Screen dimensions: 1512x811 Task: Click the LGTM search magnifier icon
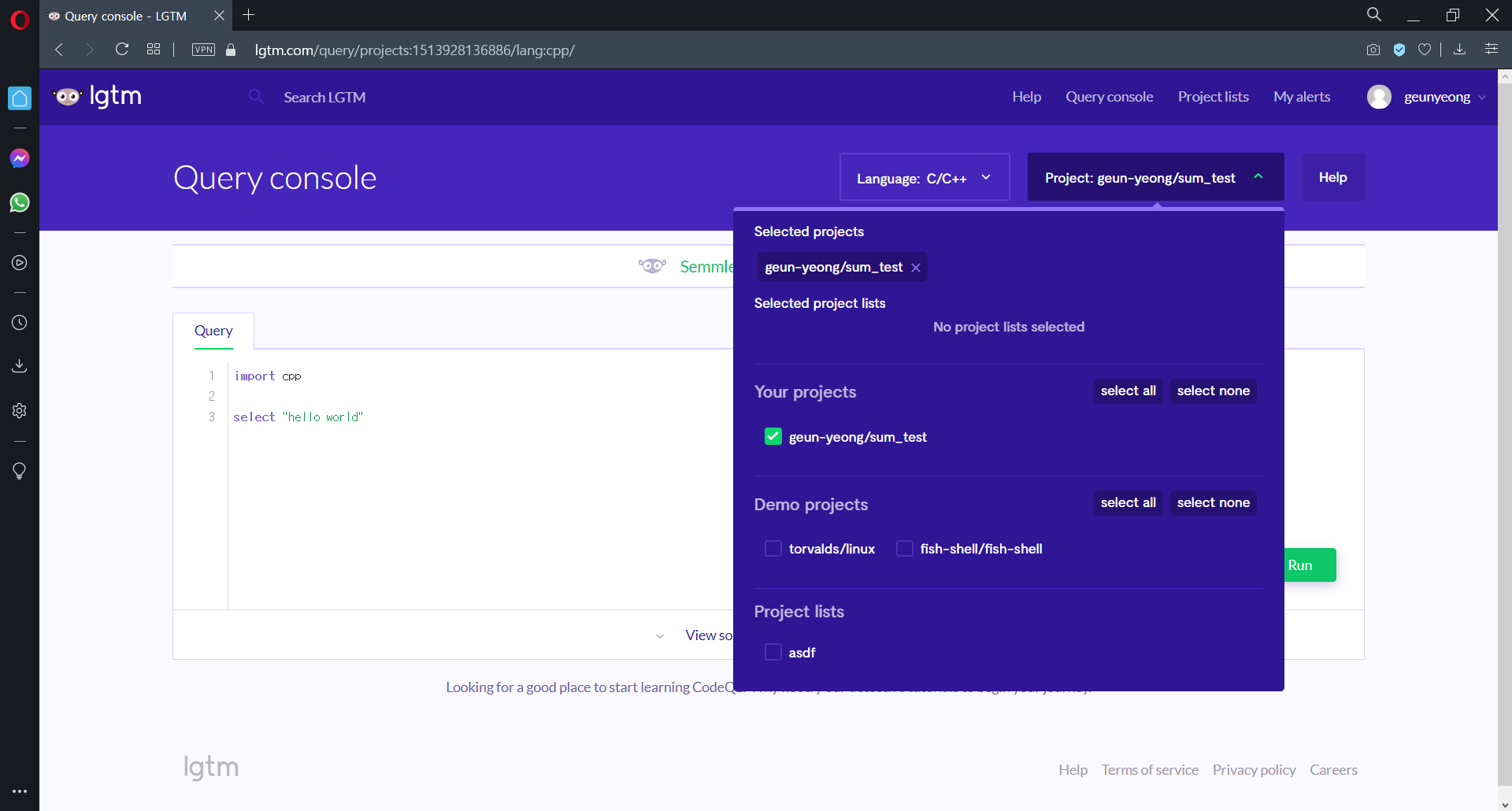256,96
